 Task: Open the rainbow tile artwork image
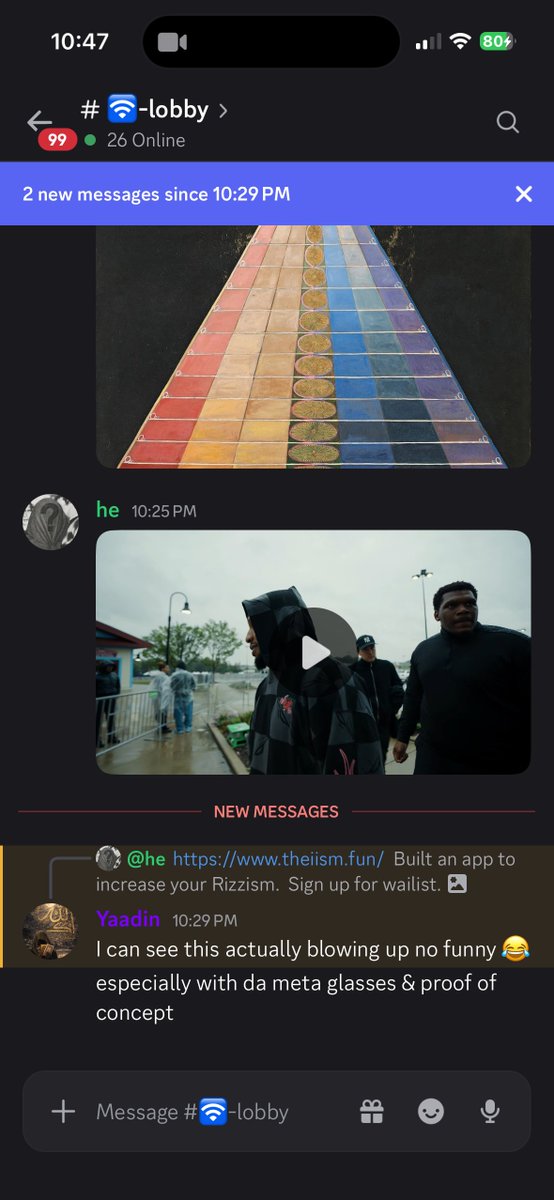pos(314,346)
